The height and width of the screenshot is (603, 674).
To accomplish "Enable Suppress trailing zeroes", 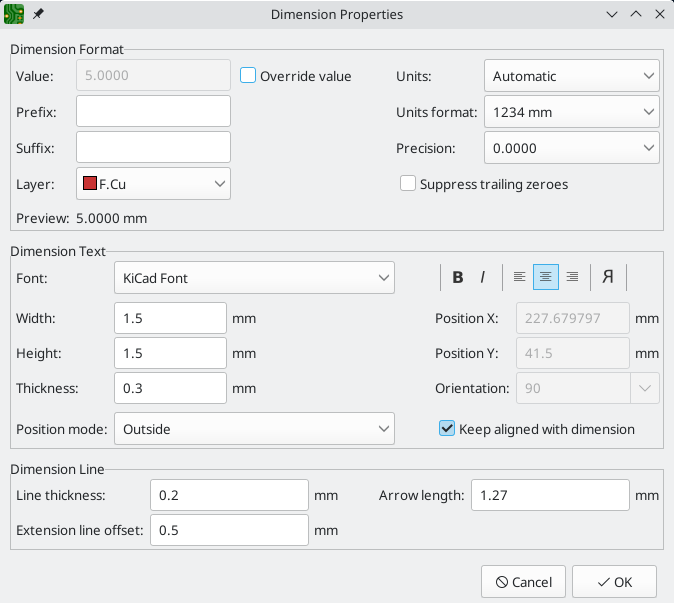I will point(408,184).
